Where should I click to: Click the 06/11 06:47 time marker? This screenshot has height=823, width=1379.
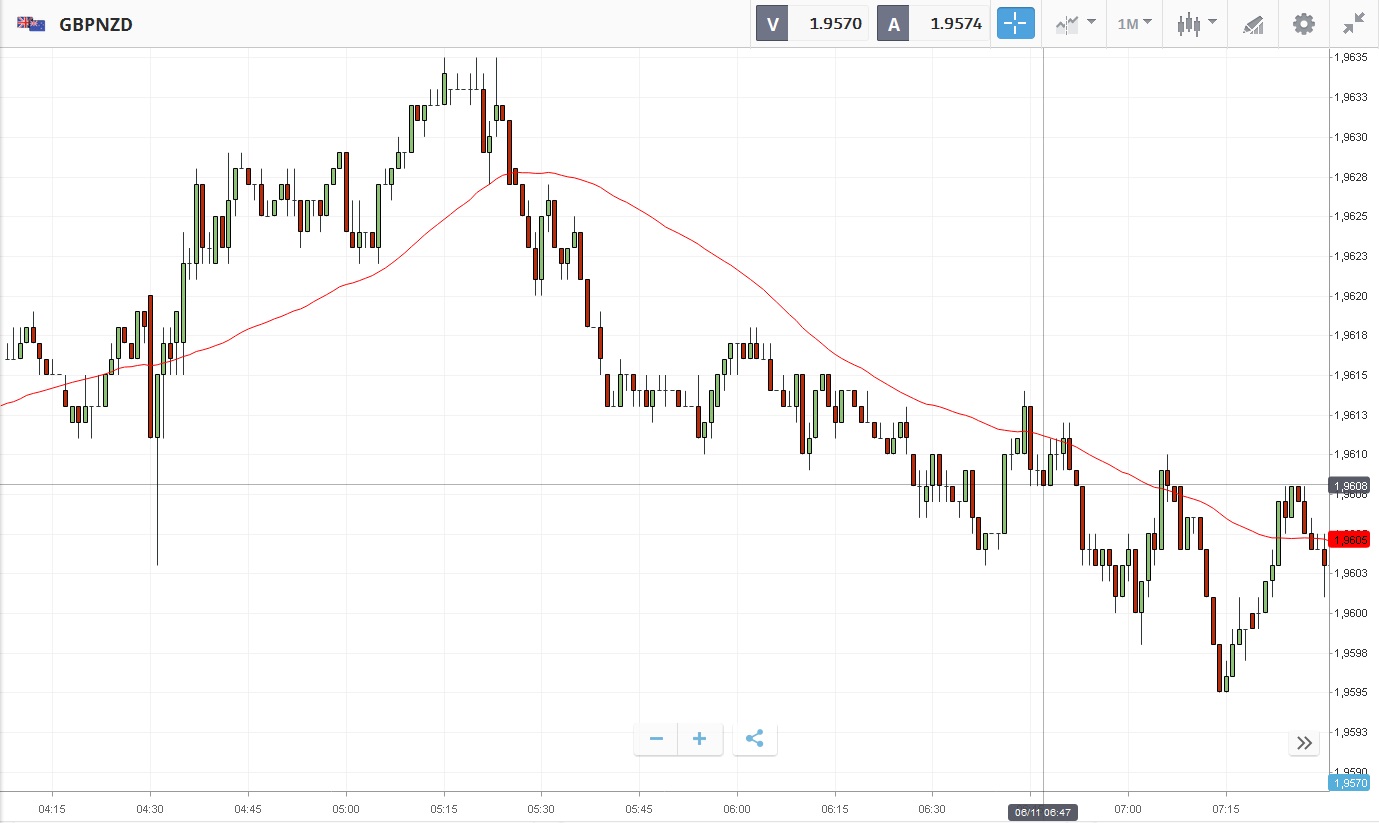[1042, 812]
